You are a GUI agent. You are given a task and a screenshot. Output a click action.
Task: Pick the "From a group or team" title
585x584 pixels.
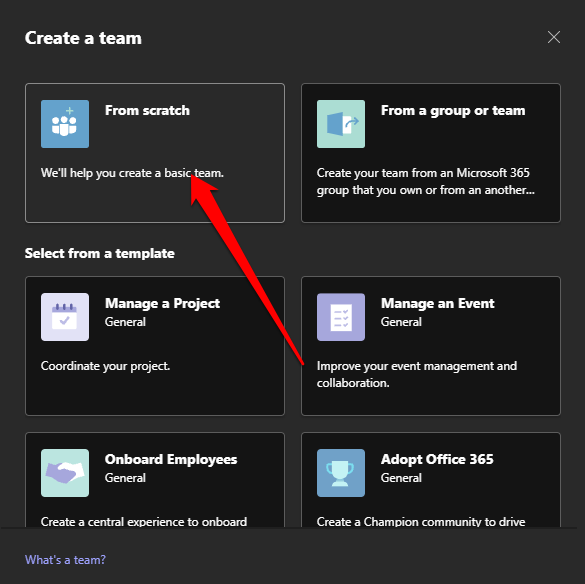[453, 111]
